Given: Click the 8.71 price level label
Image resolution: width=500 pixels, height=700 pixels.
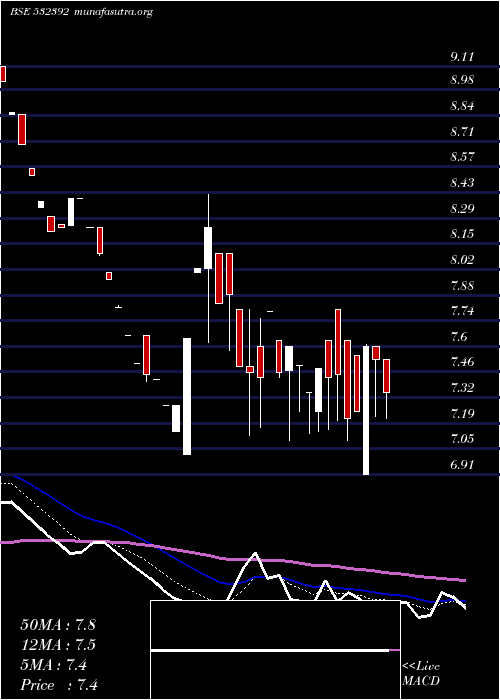Looking at the screenshot, I should click(462, 131).
